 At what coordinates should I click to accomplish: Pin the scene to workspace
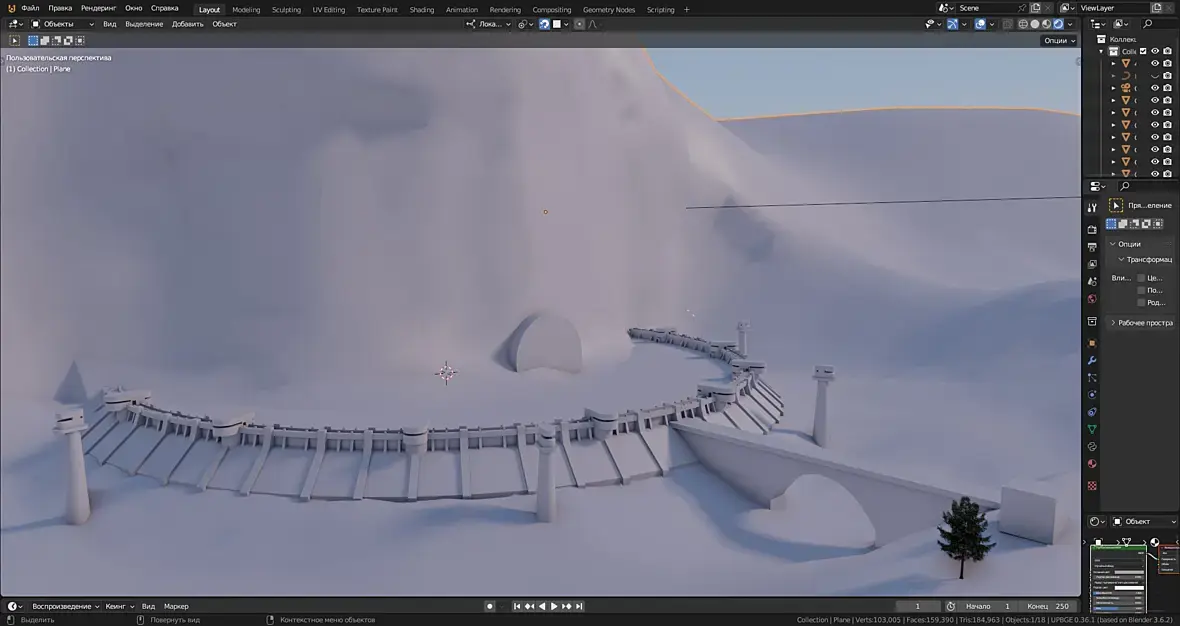click(1022, 8)
